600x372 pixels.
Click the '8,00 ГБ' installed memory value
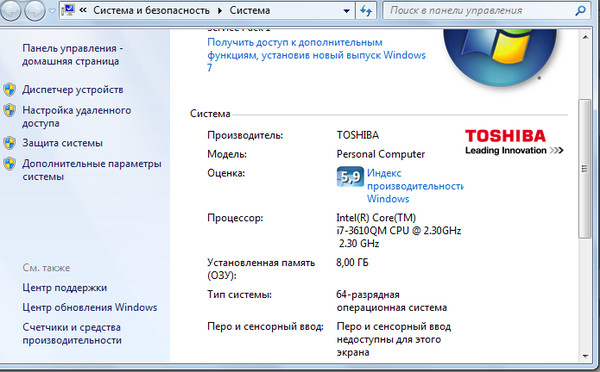pos(352,263)
